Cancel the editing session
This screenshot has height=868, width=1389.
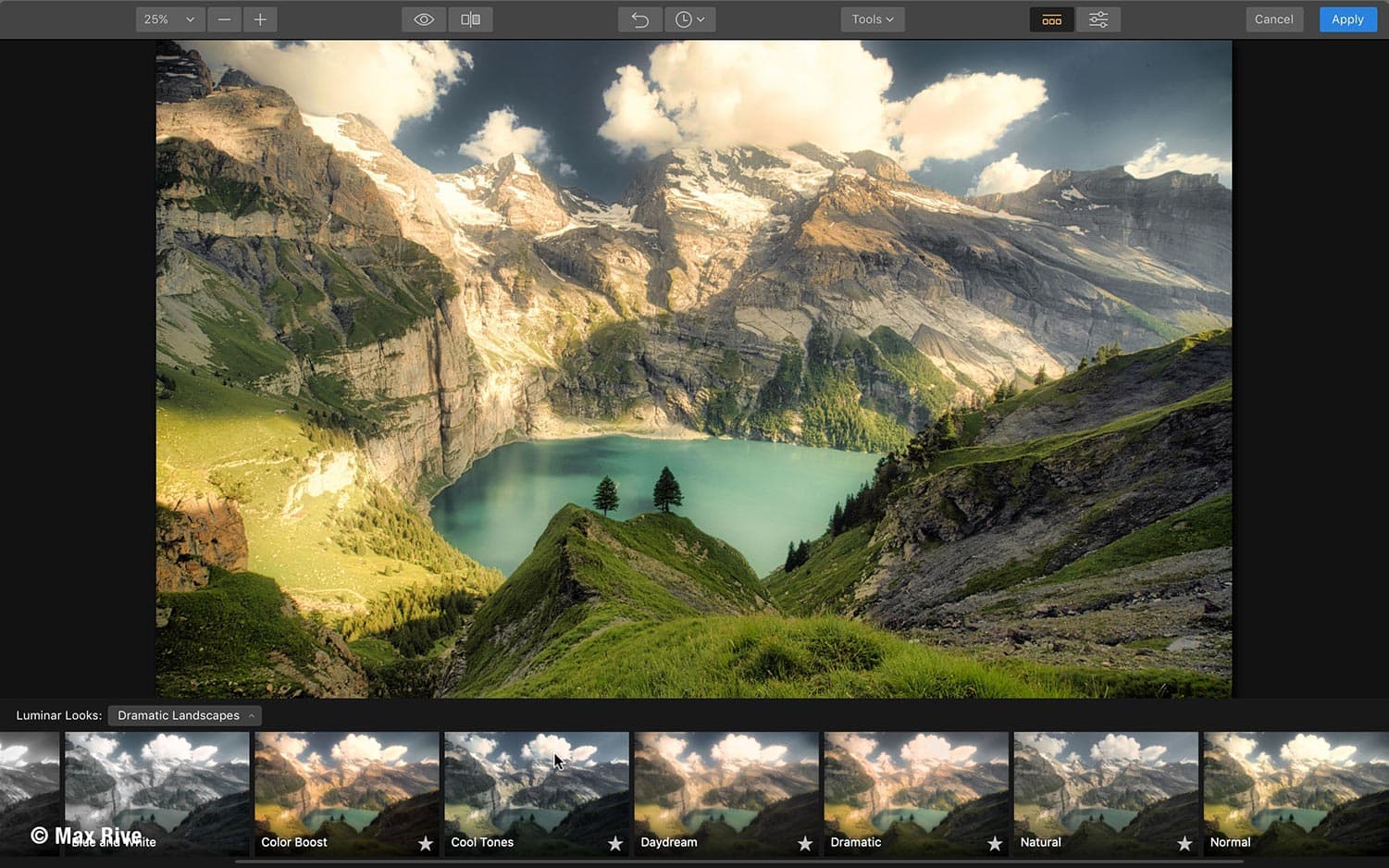[1273, 19]
